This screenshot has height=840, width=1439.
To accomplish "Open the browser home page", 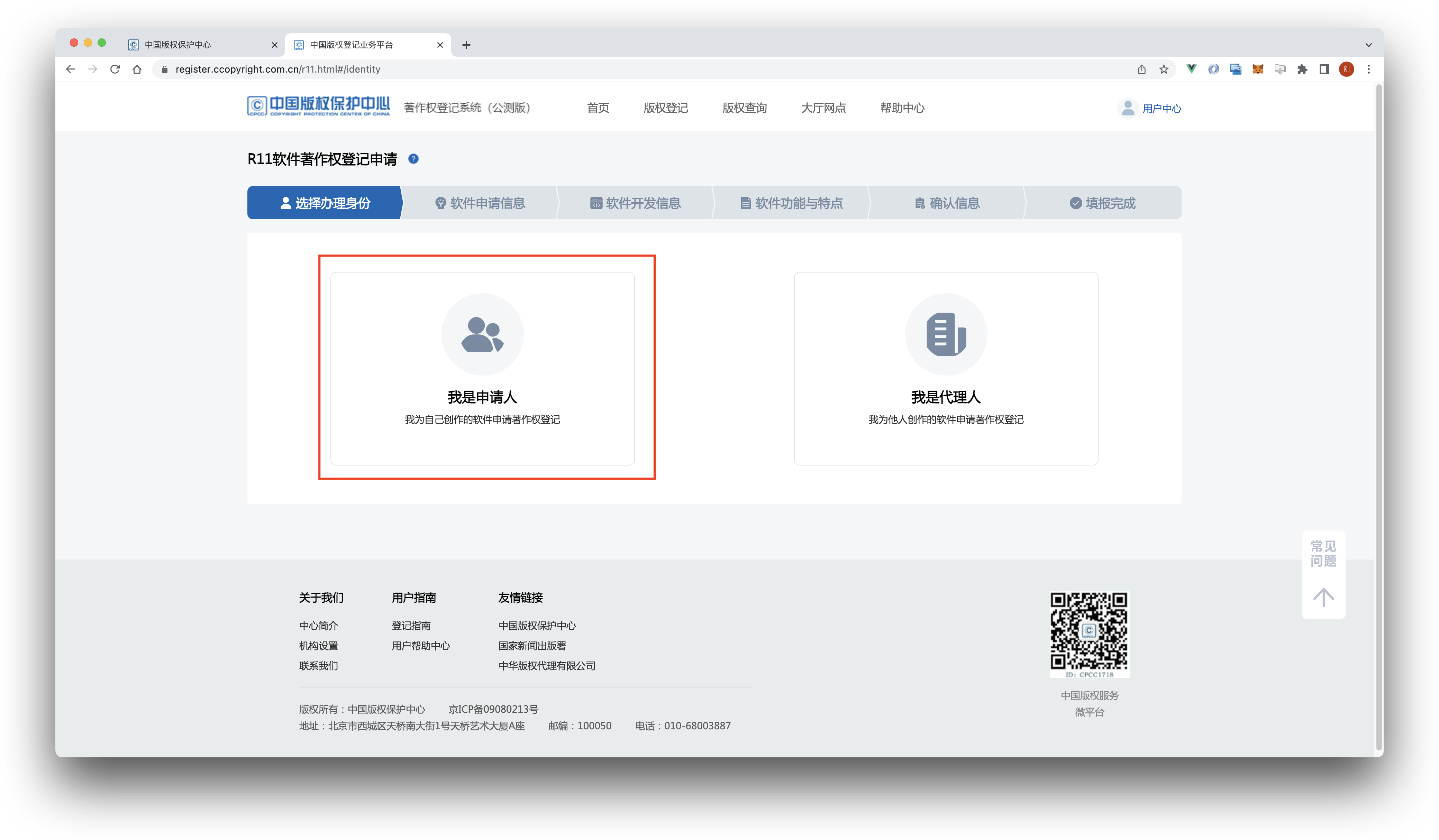I will 137,69.
